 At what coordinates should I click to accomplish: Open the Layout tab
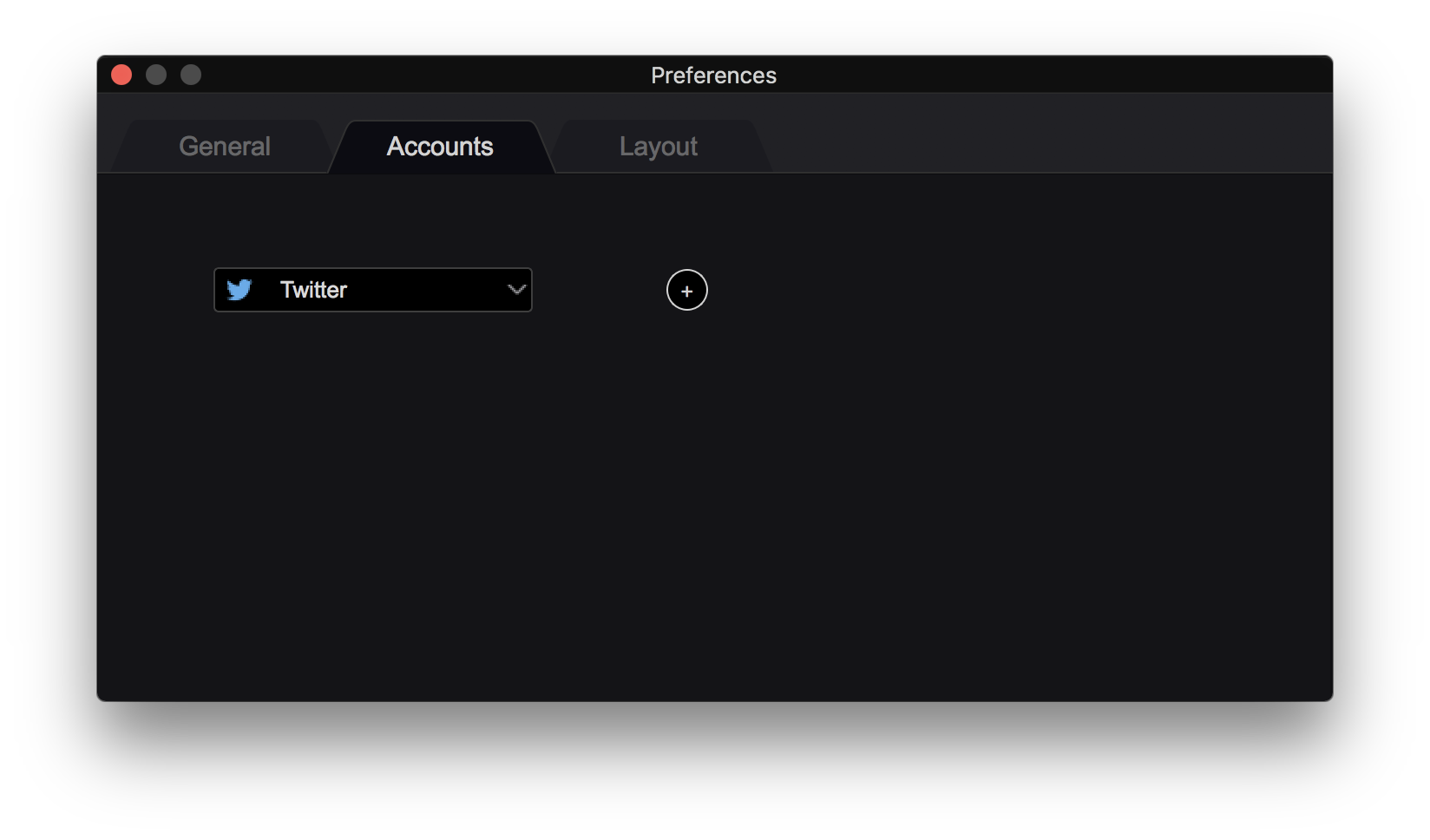click(658, 147)
